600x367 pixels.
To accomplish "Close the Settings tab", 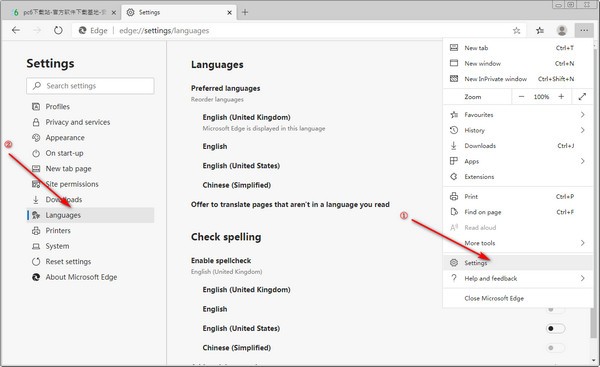I will (229, 13).
